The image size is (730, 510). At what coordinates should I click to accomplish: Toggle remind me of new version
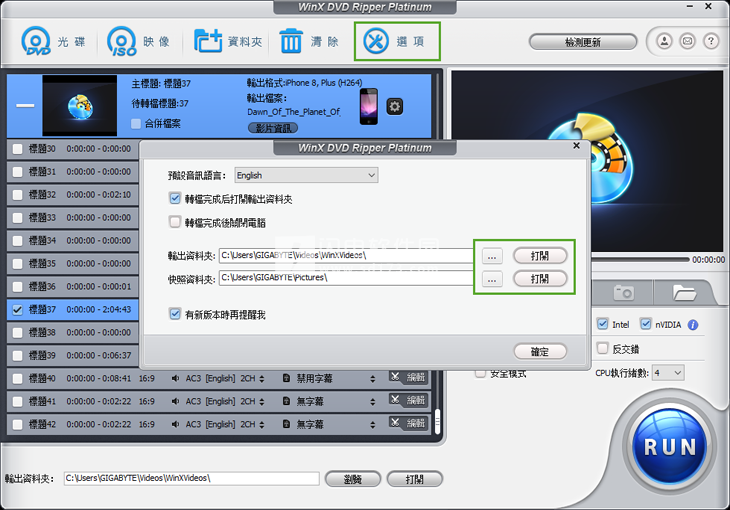[175, 314]
